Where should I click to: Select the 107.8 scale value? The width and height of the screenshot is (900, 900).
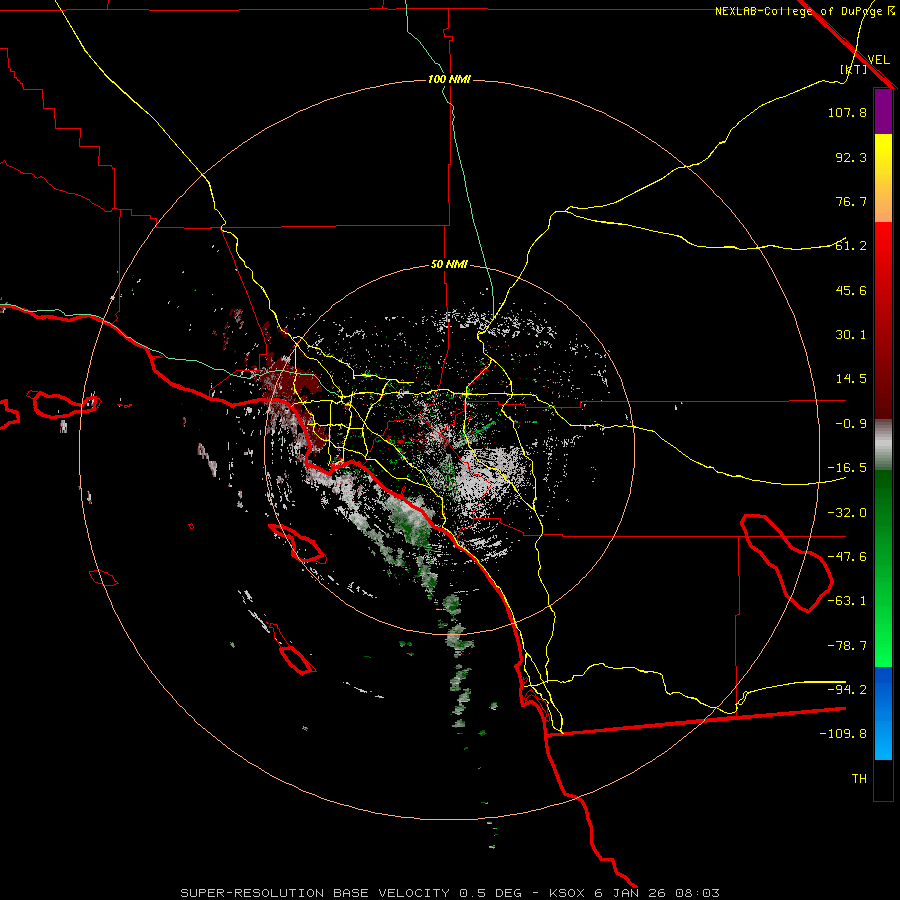847,112
